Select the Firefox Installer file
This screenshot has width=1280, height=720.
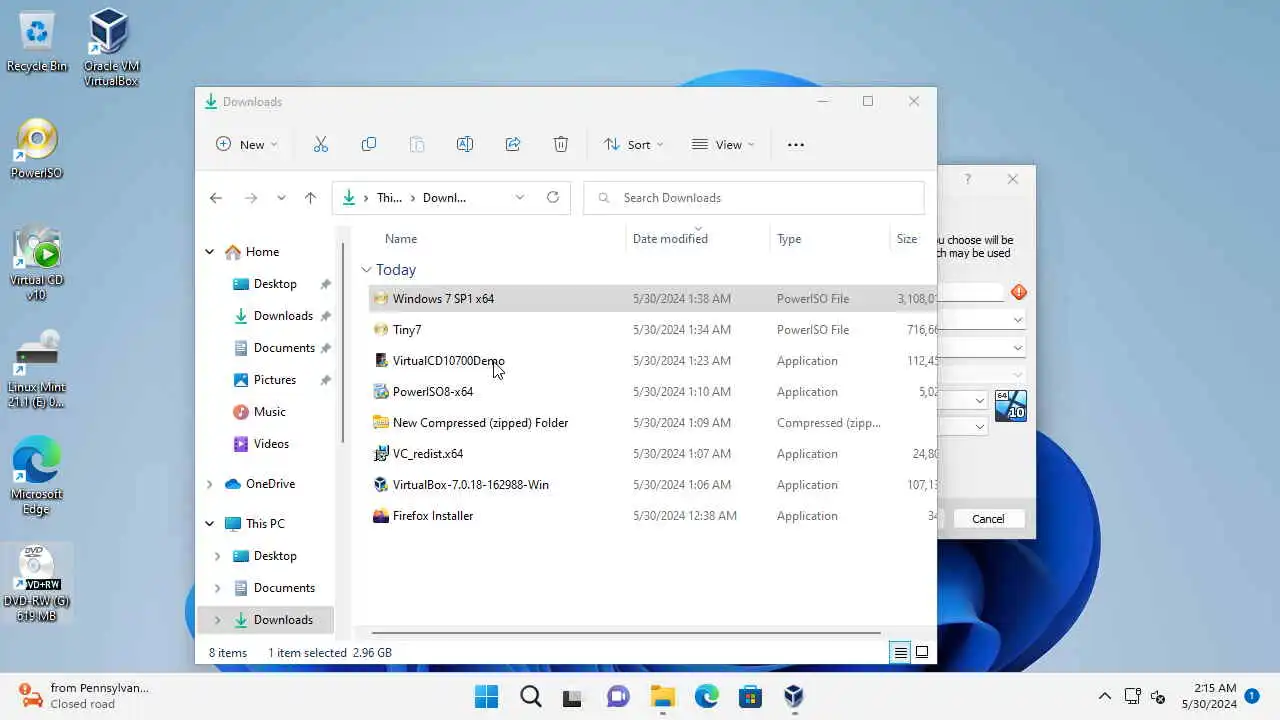(652, 516)
